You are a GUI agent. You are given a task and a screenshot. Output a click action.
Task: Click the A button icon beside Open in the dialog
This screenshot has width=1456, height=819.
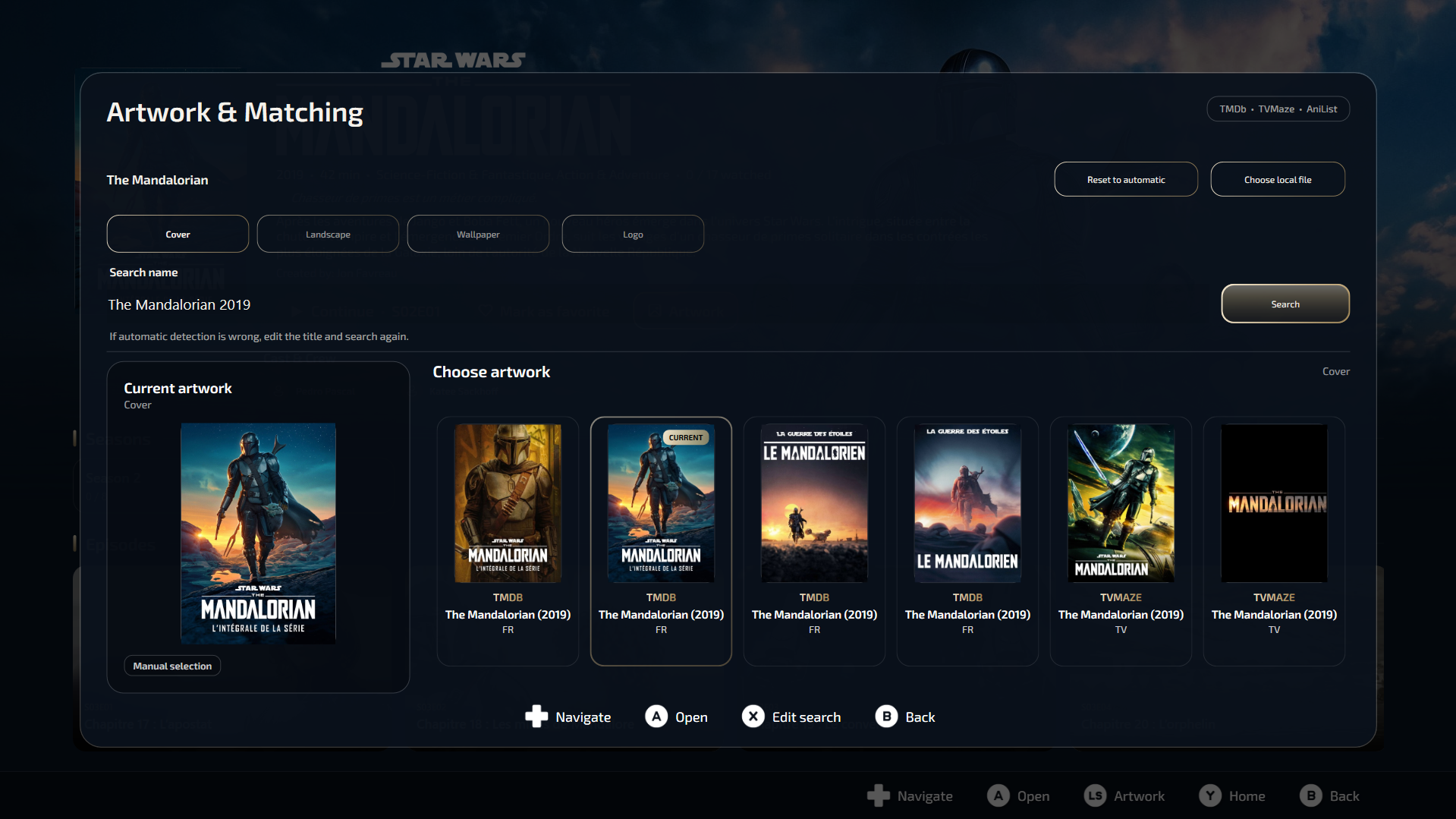pos(656,717)
